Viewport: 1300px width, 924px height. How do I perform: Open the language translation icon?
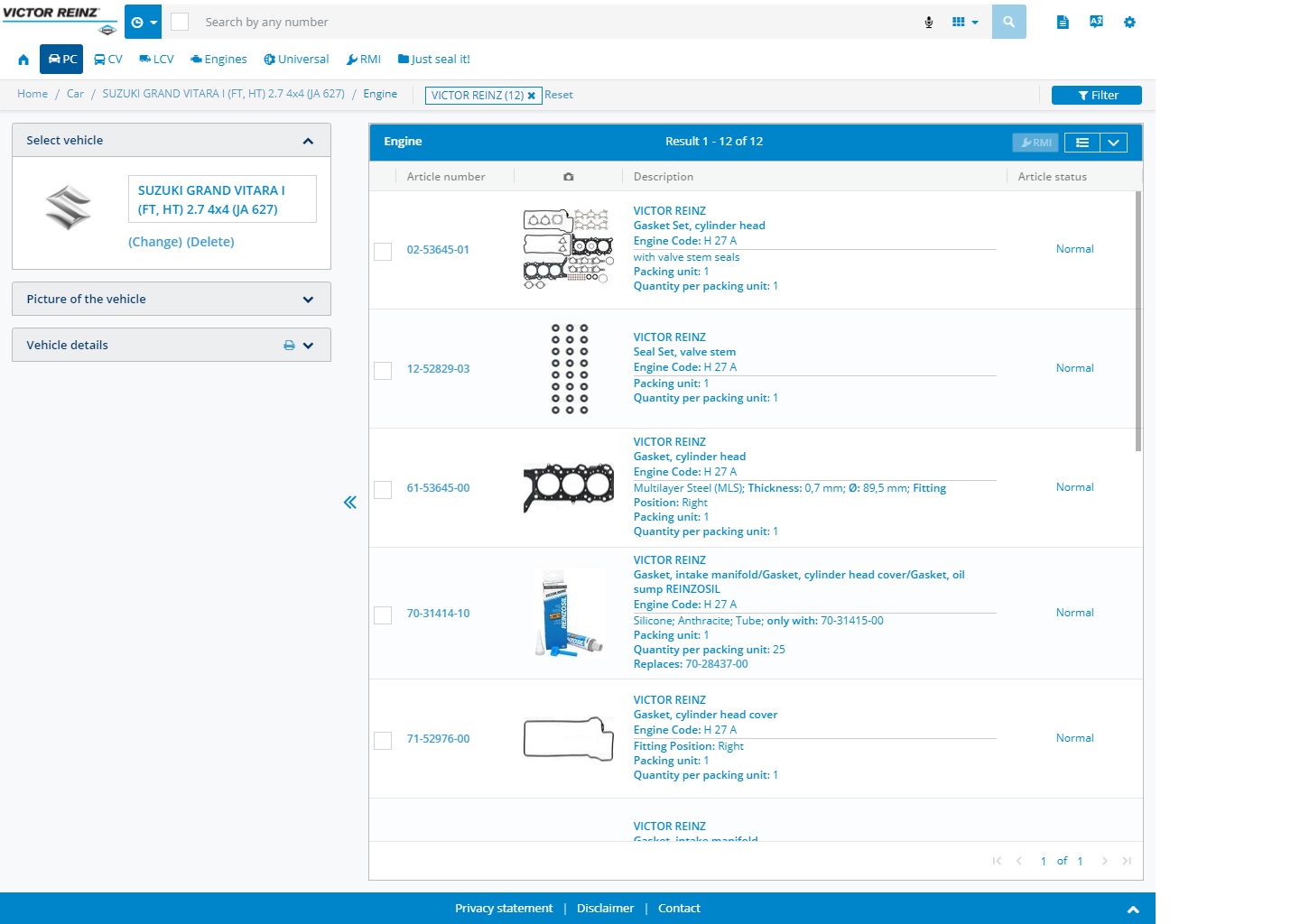[x=1096, y=22]
